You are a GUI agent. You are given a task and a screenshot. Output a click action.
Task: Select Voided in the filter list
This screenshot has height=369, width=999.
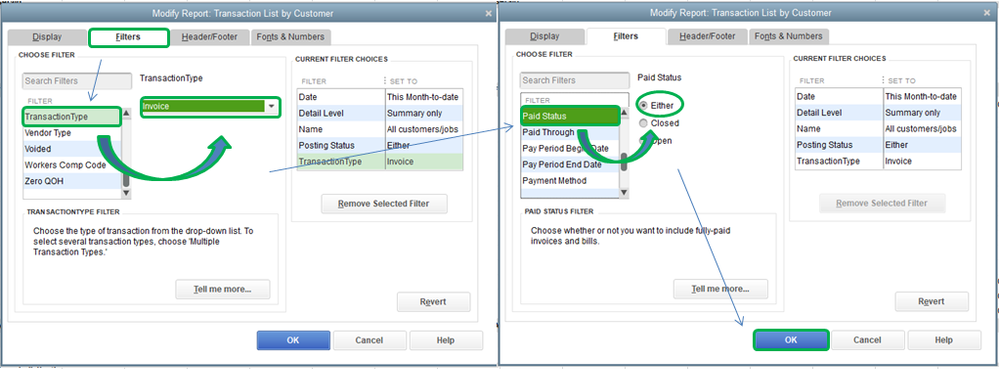(71, 149)
